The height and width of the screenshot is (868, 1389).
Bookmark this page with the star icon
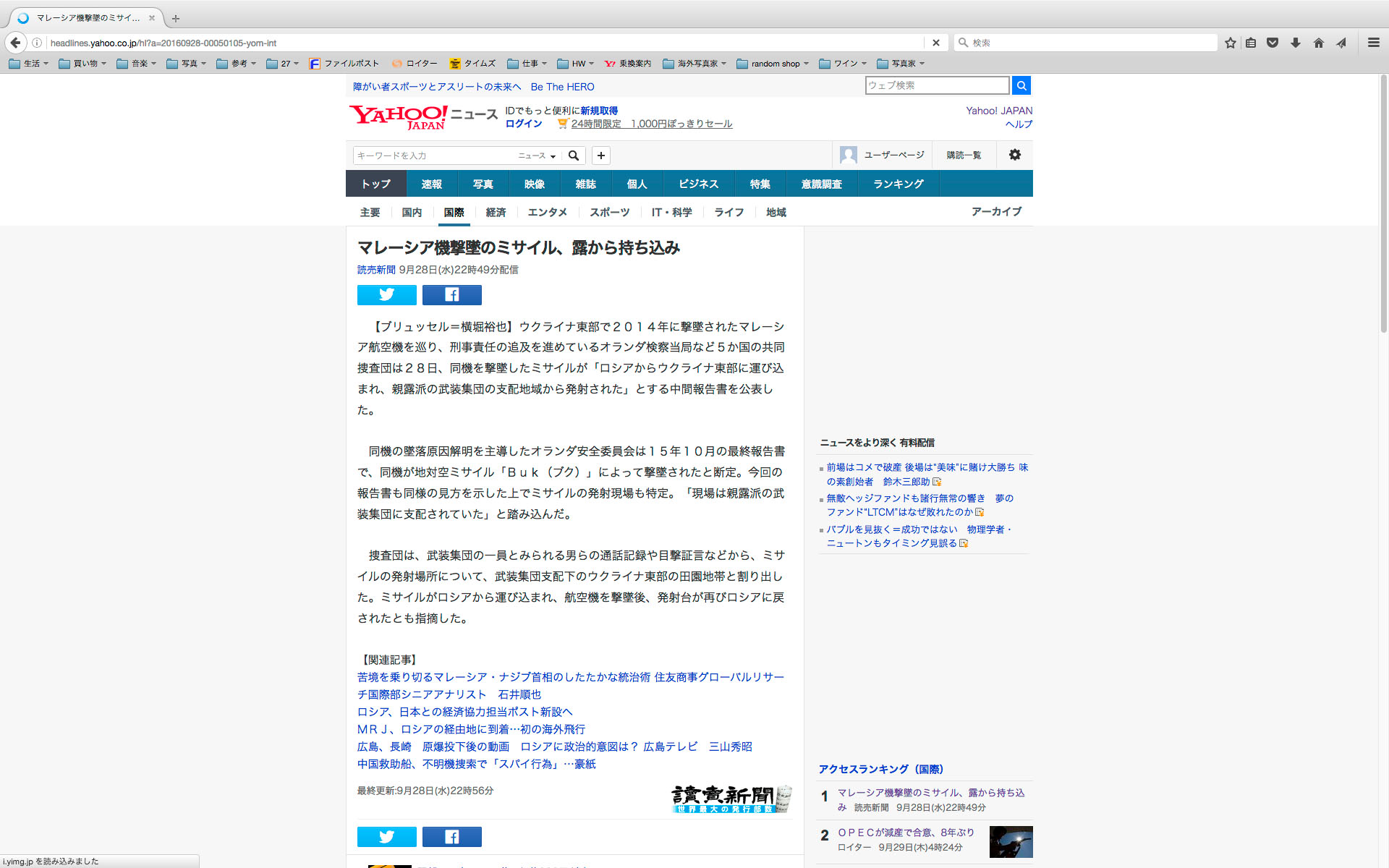tap(1230, 43)
